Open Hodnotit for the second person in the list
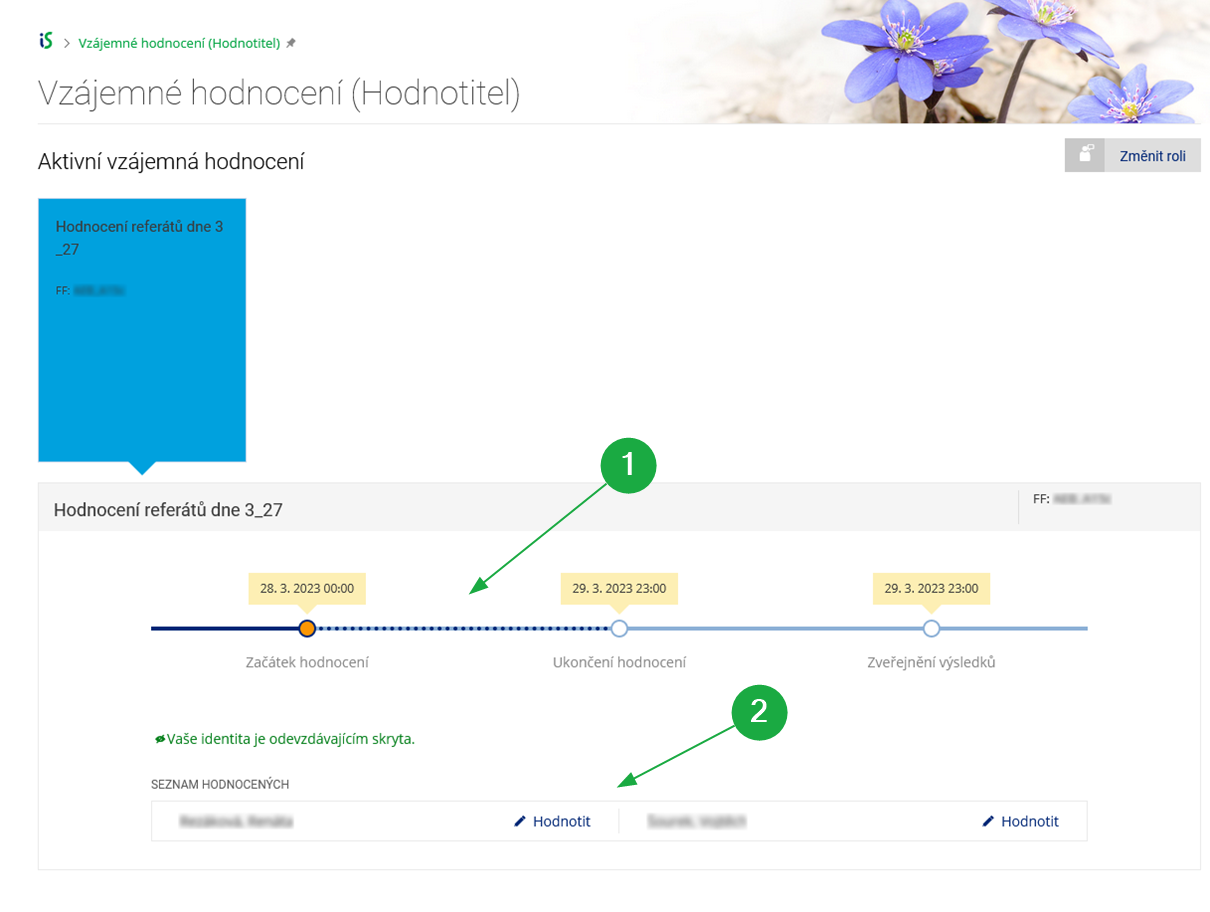Viewport: 1210px width, 912px height. [1029, 821]
